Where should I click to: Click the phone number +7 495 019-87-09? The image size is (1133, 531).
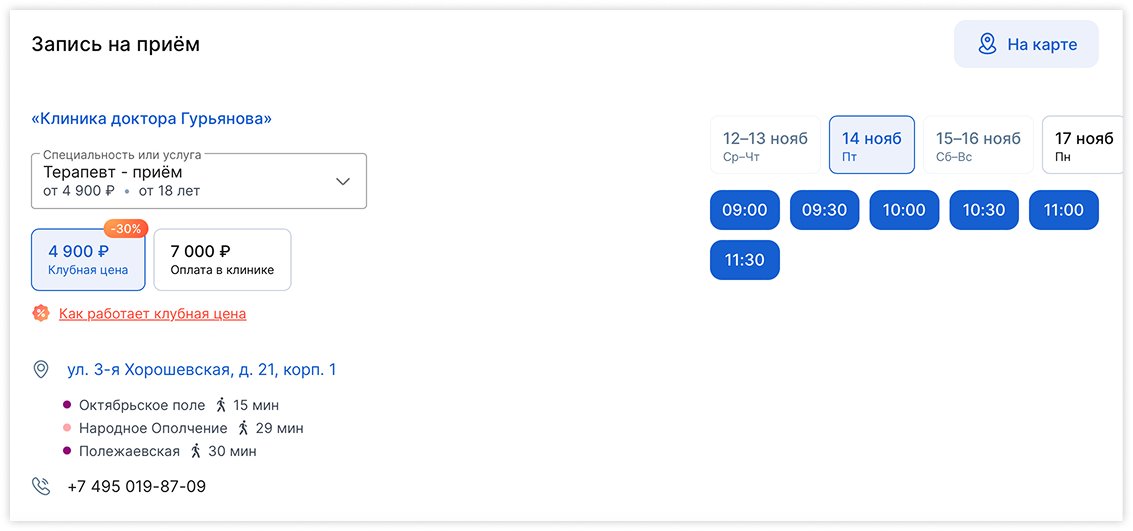click(x=136, y=487)
